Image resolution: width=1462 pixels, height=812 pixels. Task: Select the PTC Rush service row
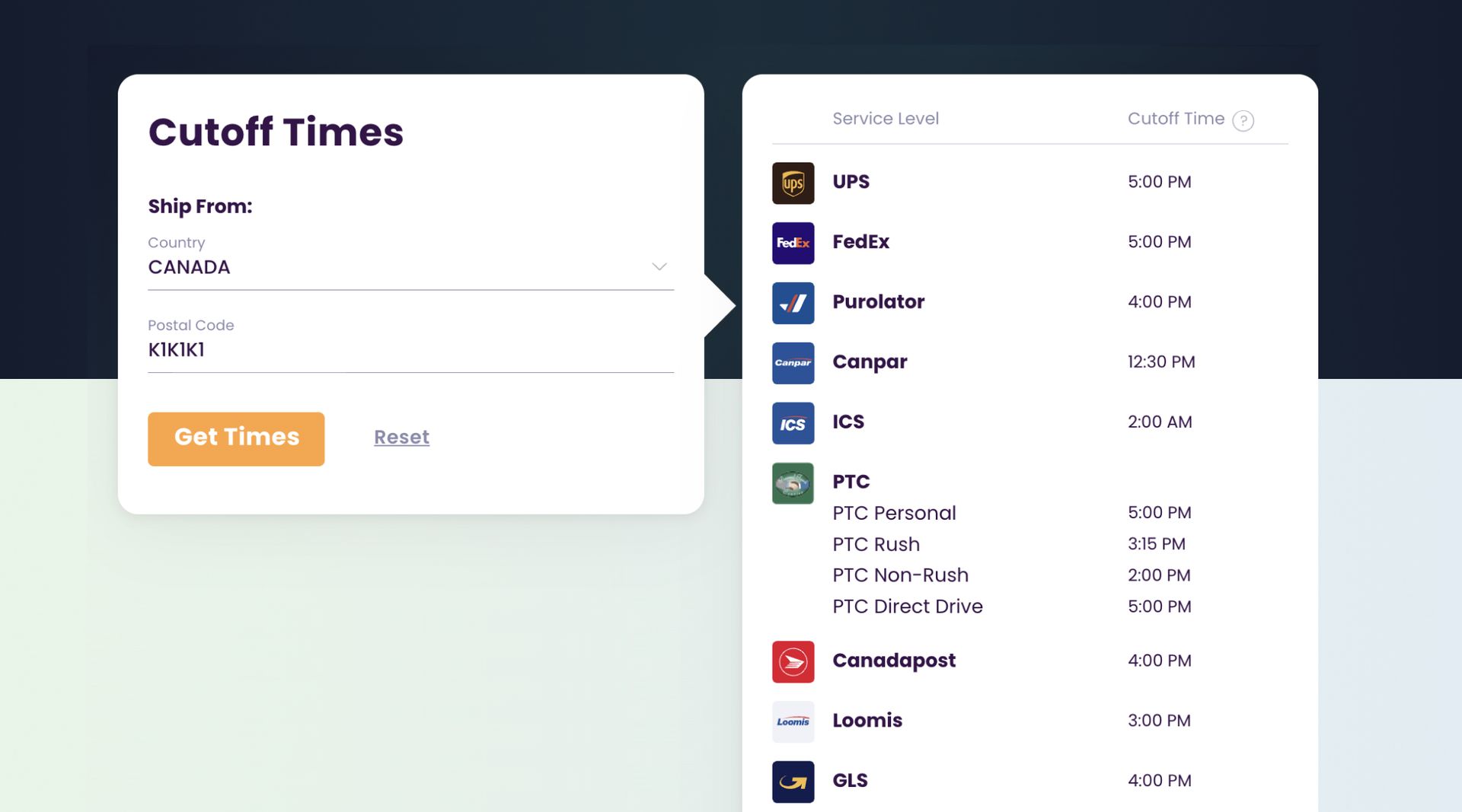[876, 544]
